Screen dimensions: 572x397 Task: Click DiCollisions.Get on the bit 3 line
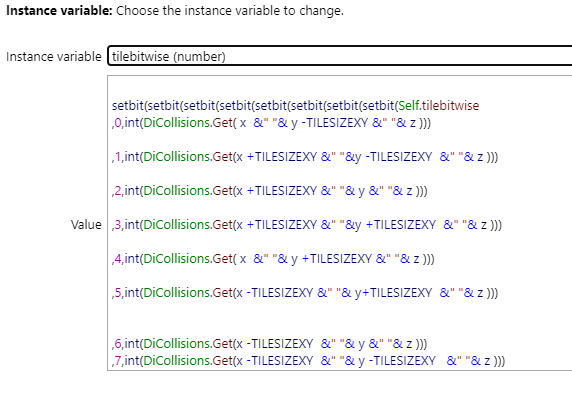pos(188,224)
